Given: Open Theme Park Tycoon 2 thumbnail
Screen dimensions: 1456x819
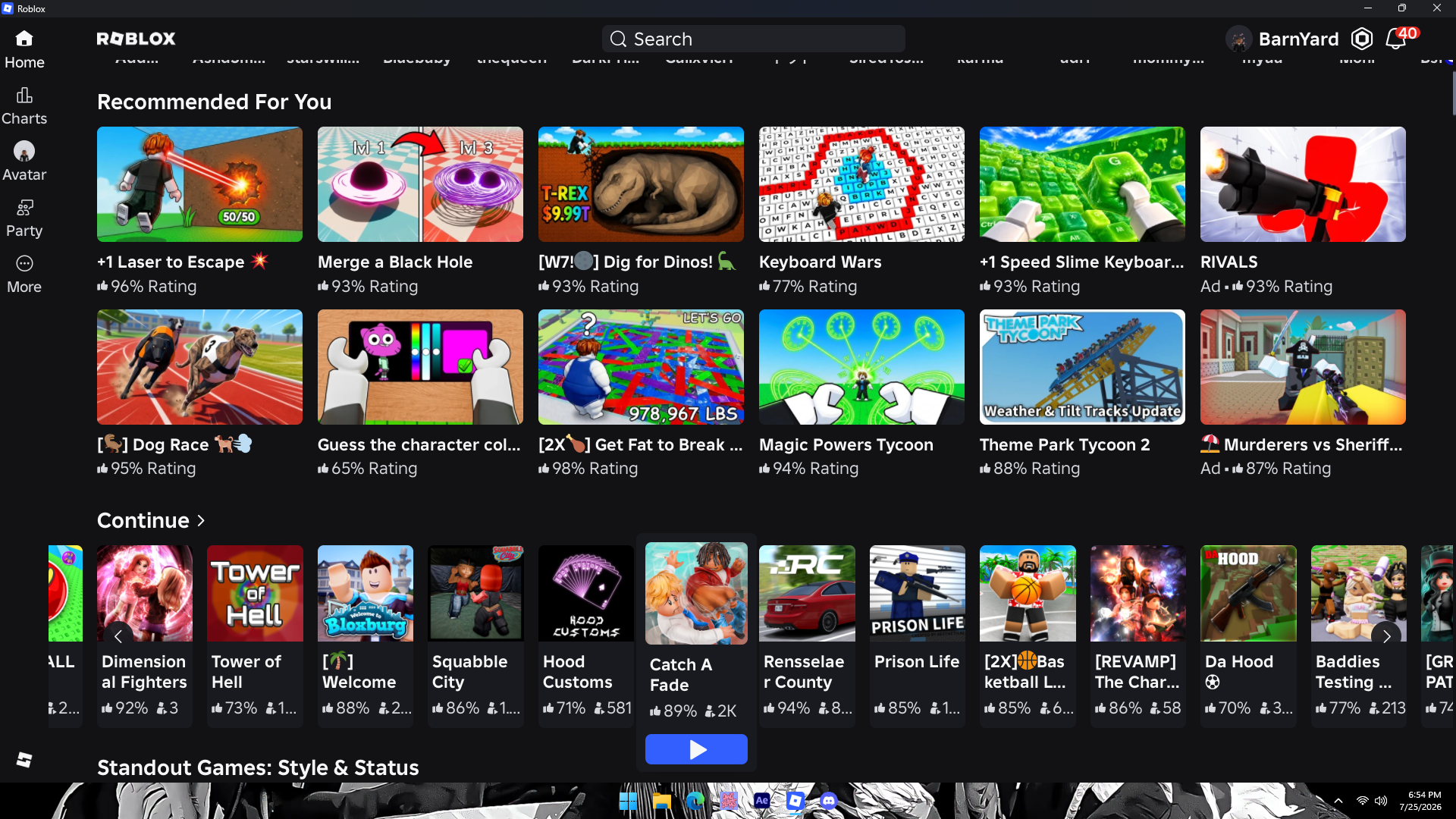Looking at the screenshot, I should [1082, 367].
